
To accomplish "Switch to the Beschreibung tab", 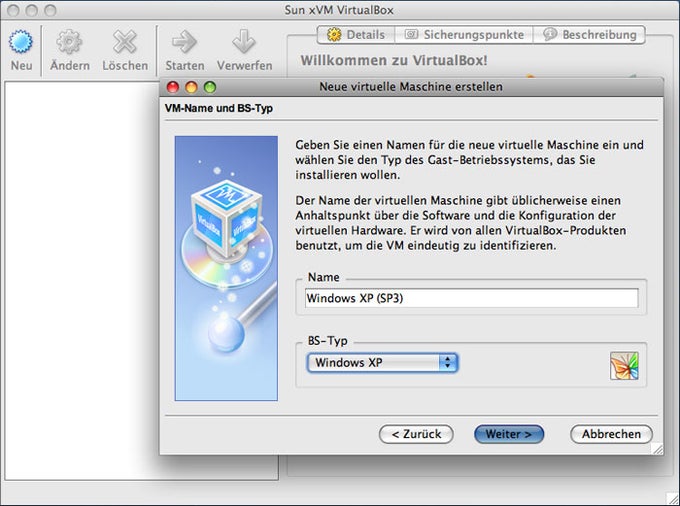I will 589,35.
